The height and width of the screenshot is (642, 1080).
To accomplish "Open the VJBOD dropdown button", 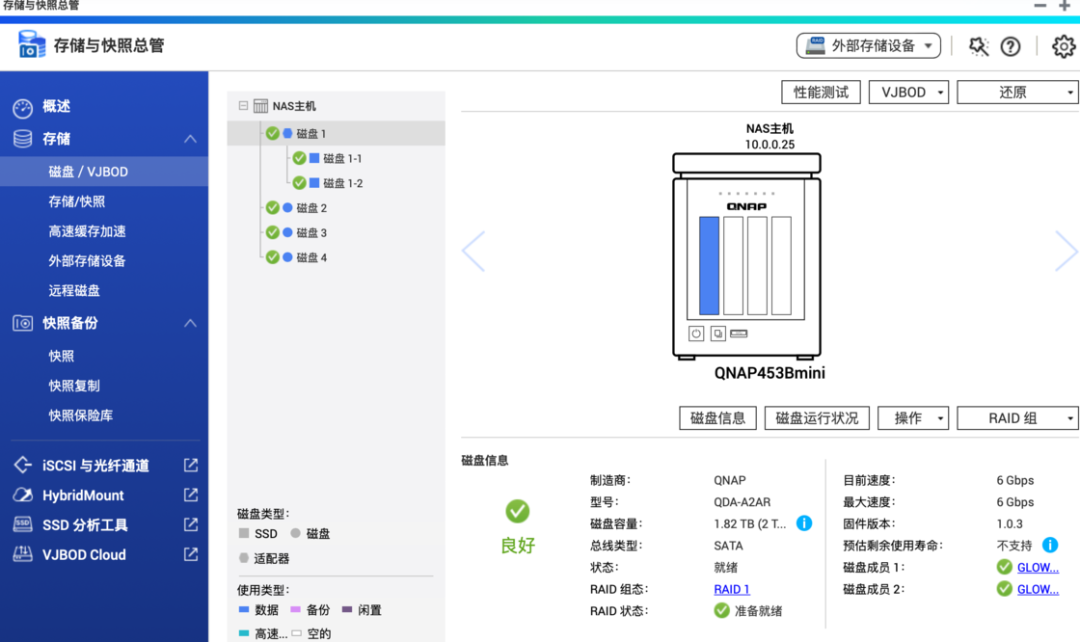I will tap(908, 92).
